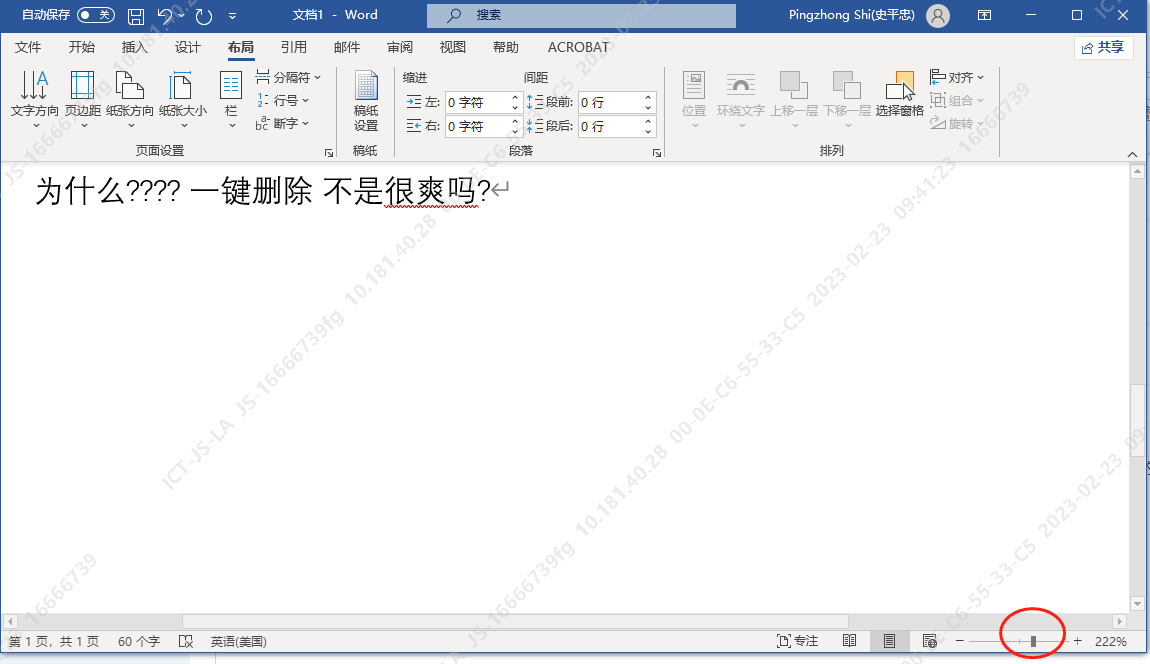Toggle the 自动保存 autosave switch
This screenshot has width=1150, height=664.
[x=96, y=16]
